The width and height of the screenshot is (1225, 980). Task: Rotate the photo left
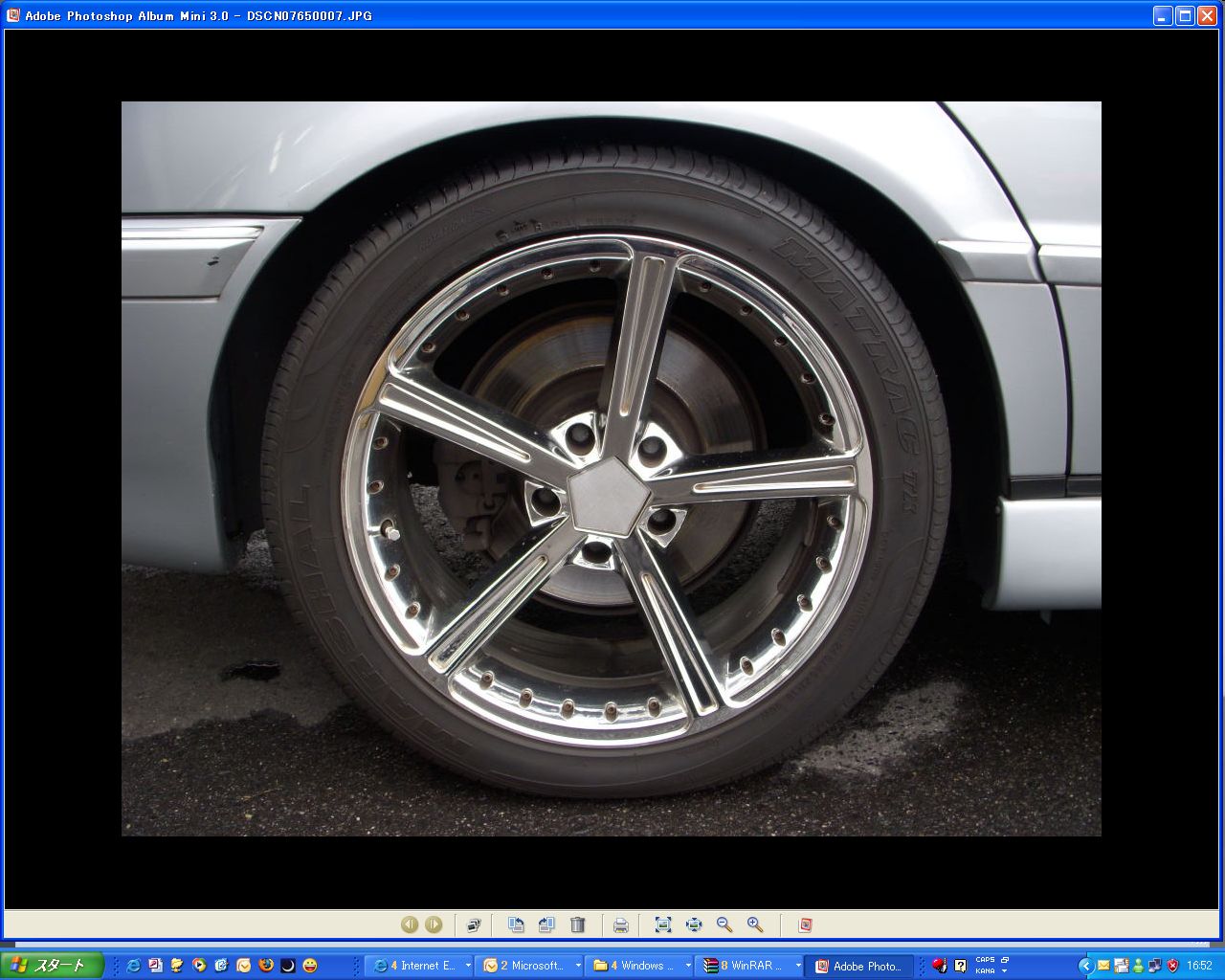pyautogui.click(x=516, y=924)
